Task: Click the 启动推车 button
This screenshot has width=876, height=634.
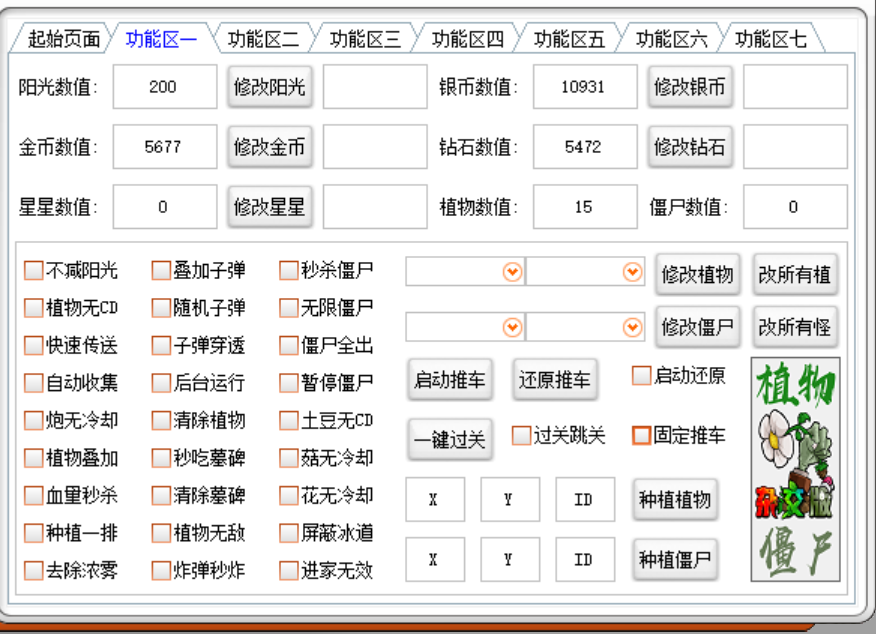Action: 449,379
